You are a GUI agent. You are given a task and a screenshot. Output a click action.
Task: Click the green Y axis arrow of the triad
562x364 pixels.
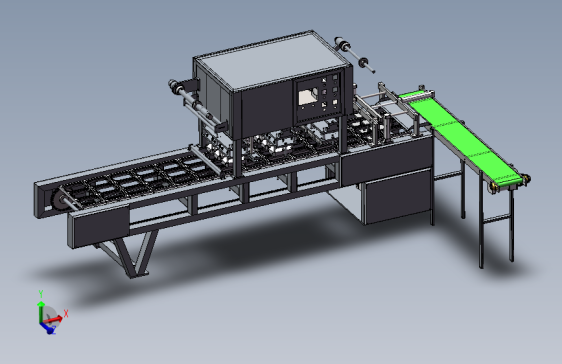coord(41,311)
